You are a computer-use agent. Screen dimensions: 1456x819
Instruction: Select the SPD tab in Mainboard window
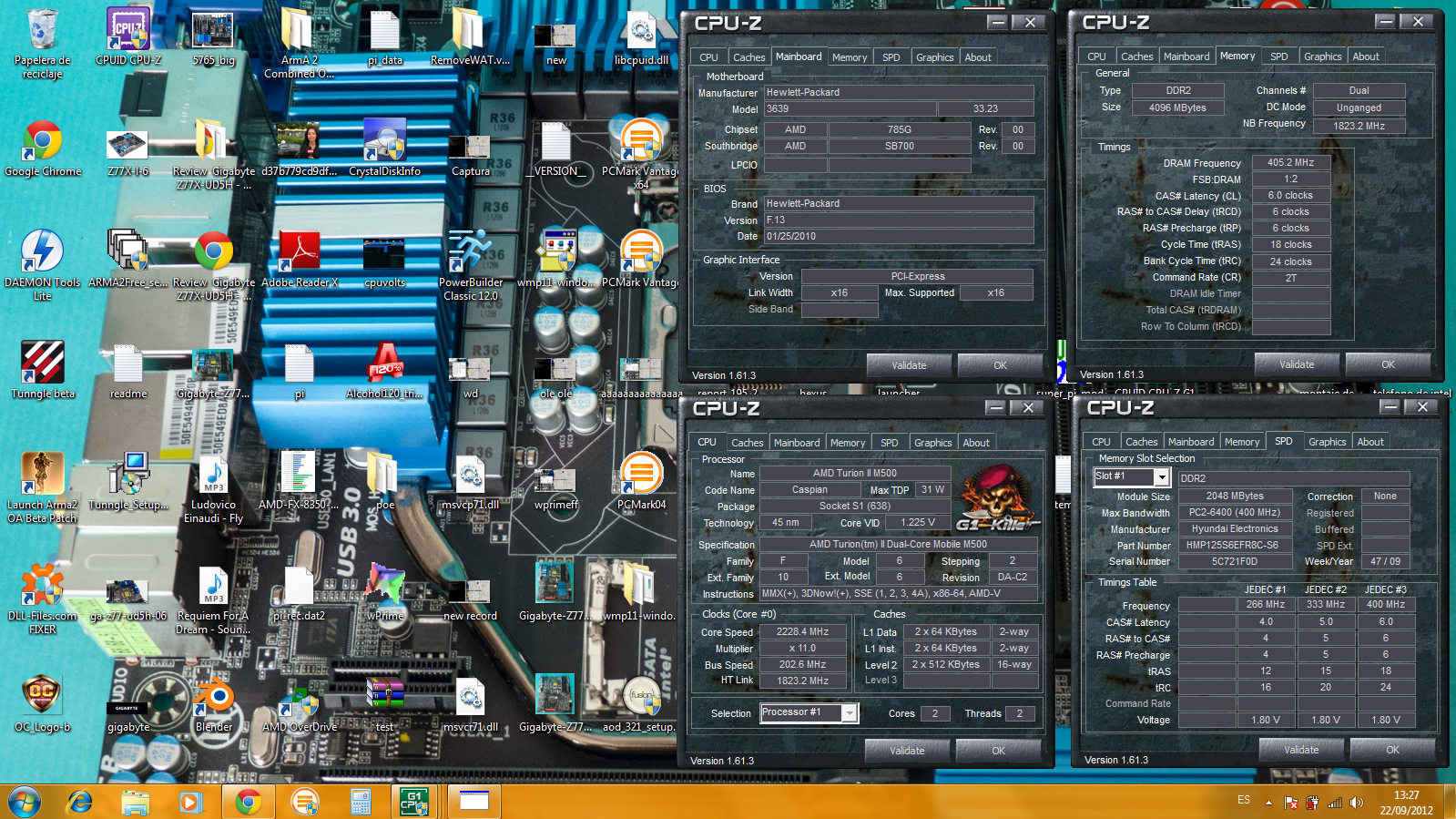coord(891,56)
